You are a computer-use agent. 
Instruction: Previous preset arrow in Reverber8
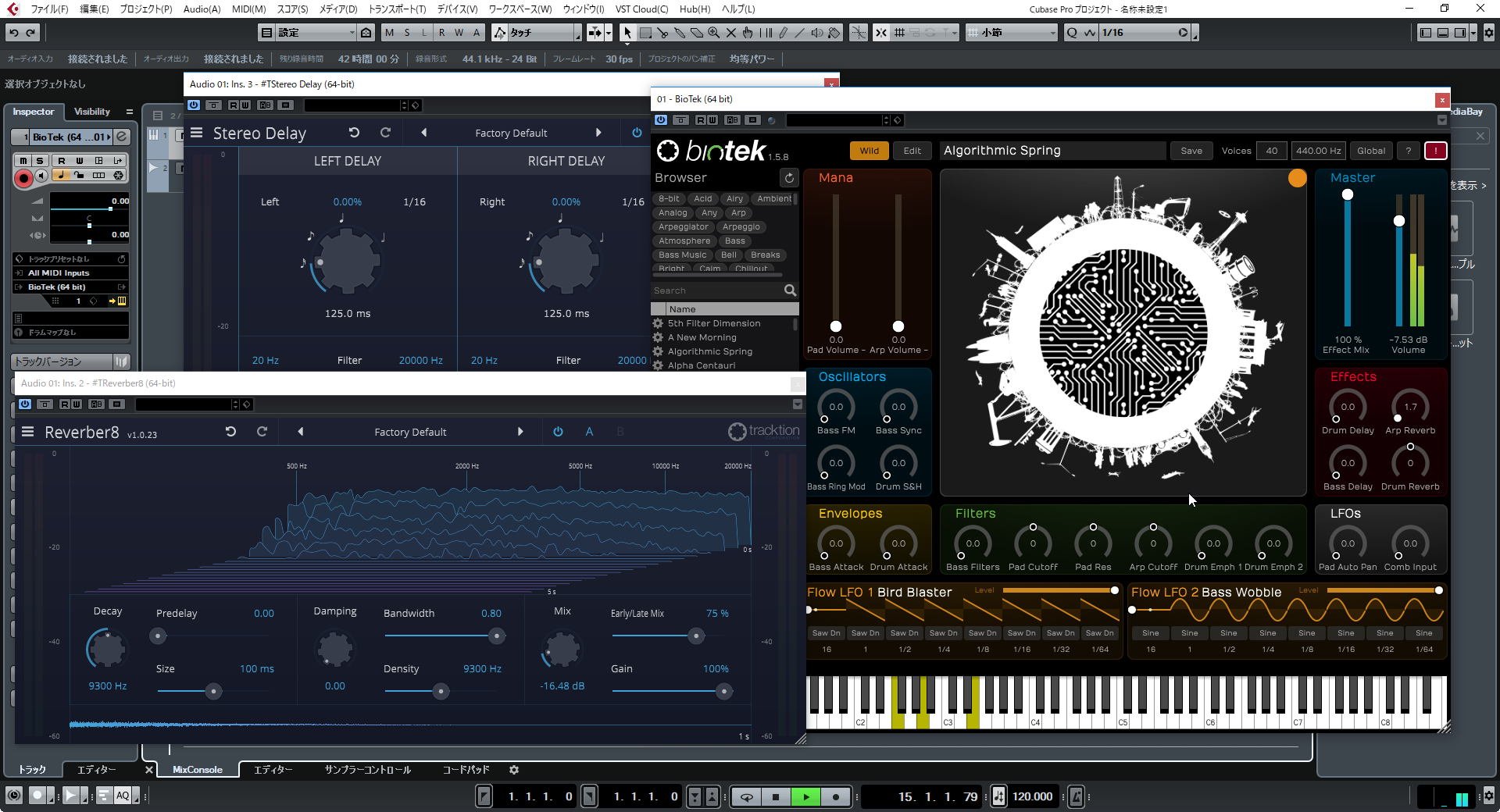[x=301, y=432]
